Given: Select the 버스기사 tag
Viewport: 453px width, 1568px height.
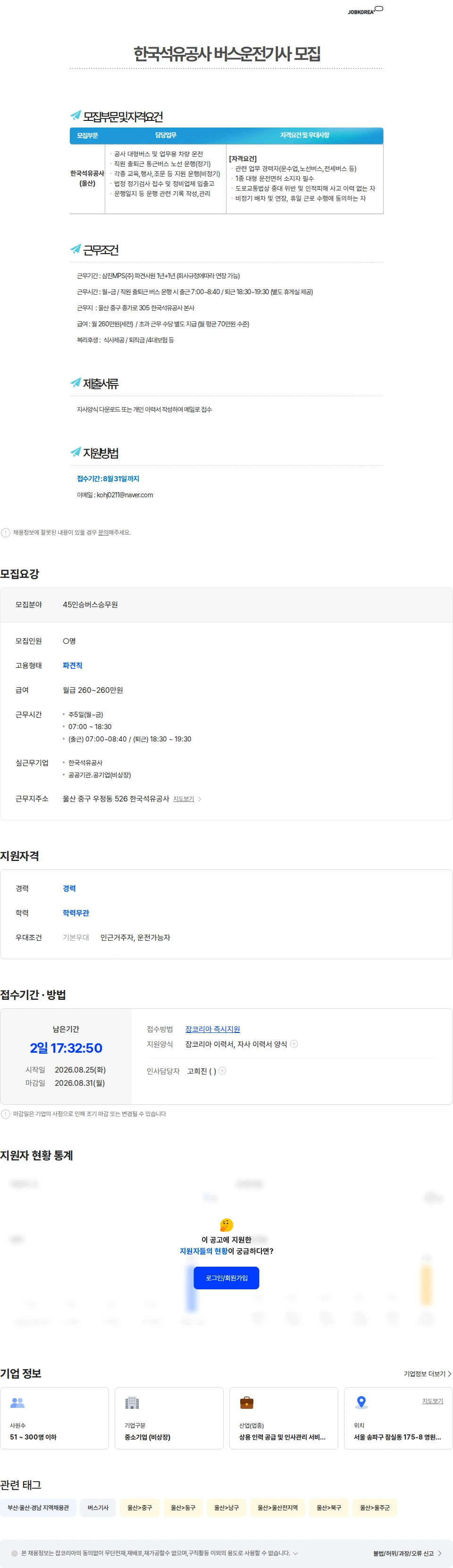Looking at the screenshot, I should tap(98, 1507).
